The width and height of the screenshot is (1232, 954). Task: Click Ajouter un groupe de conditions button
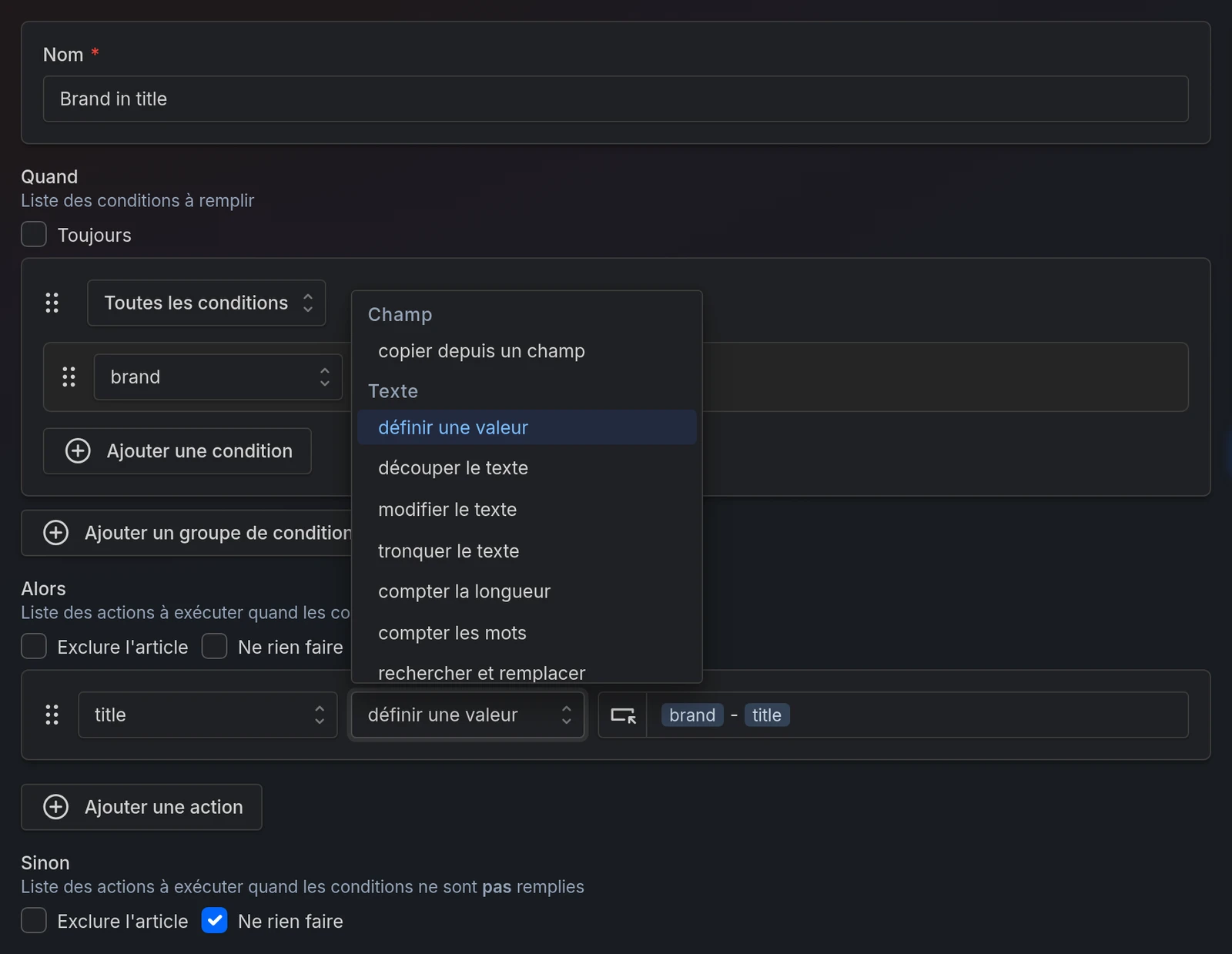click(x=187, y=533)
